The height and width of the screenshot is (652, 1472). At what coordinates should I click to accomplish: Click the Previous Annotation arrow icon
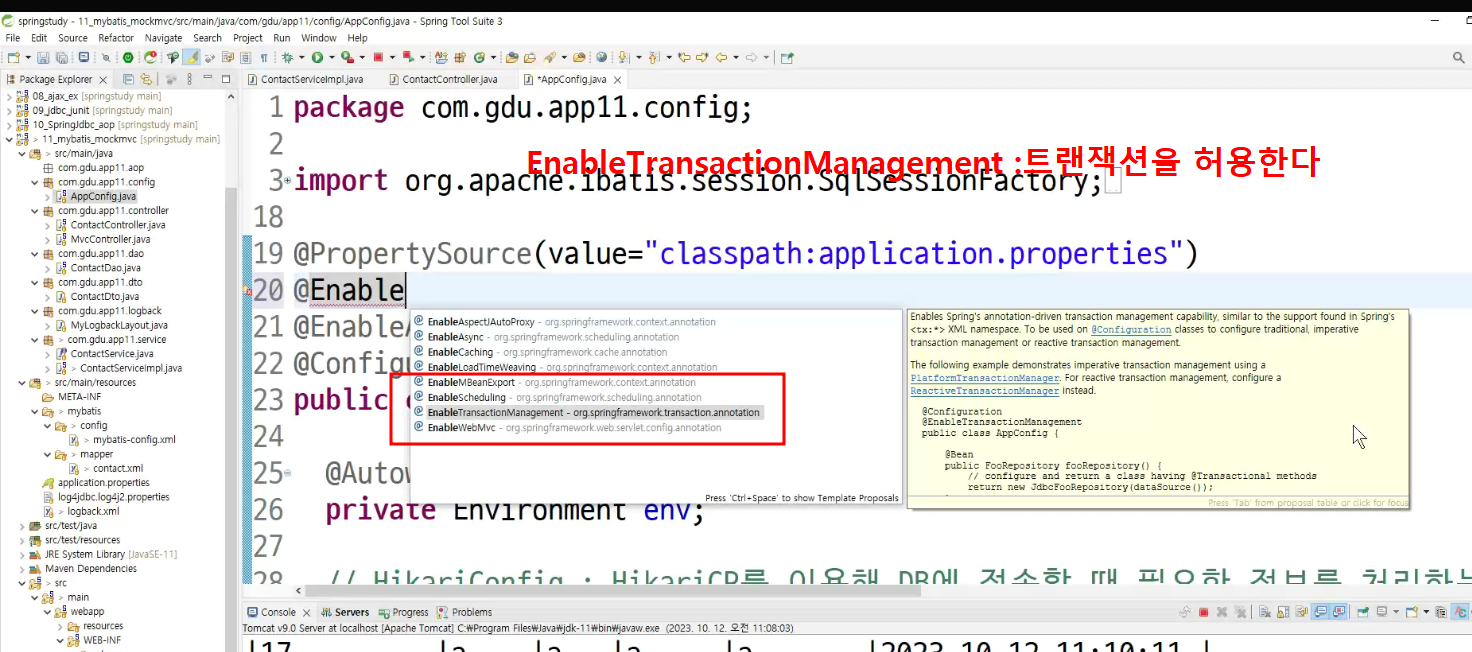(654, 58)
